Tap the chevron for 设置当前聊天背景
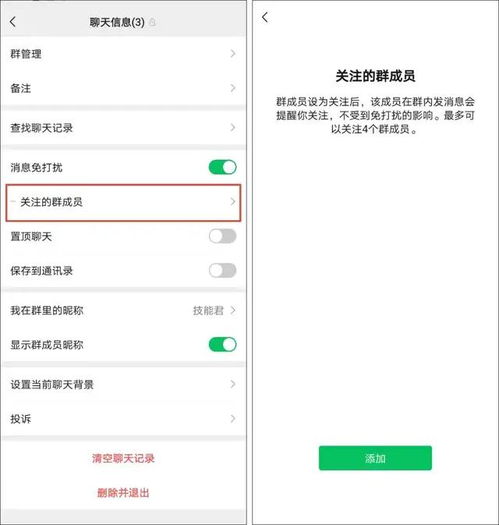This screenshot has width=499, height=525. pyautogui.click(x=233, y=384)
